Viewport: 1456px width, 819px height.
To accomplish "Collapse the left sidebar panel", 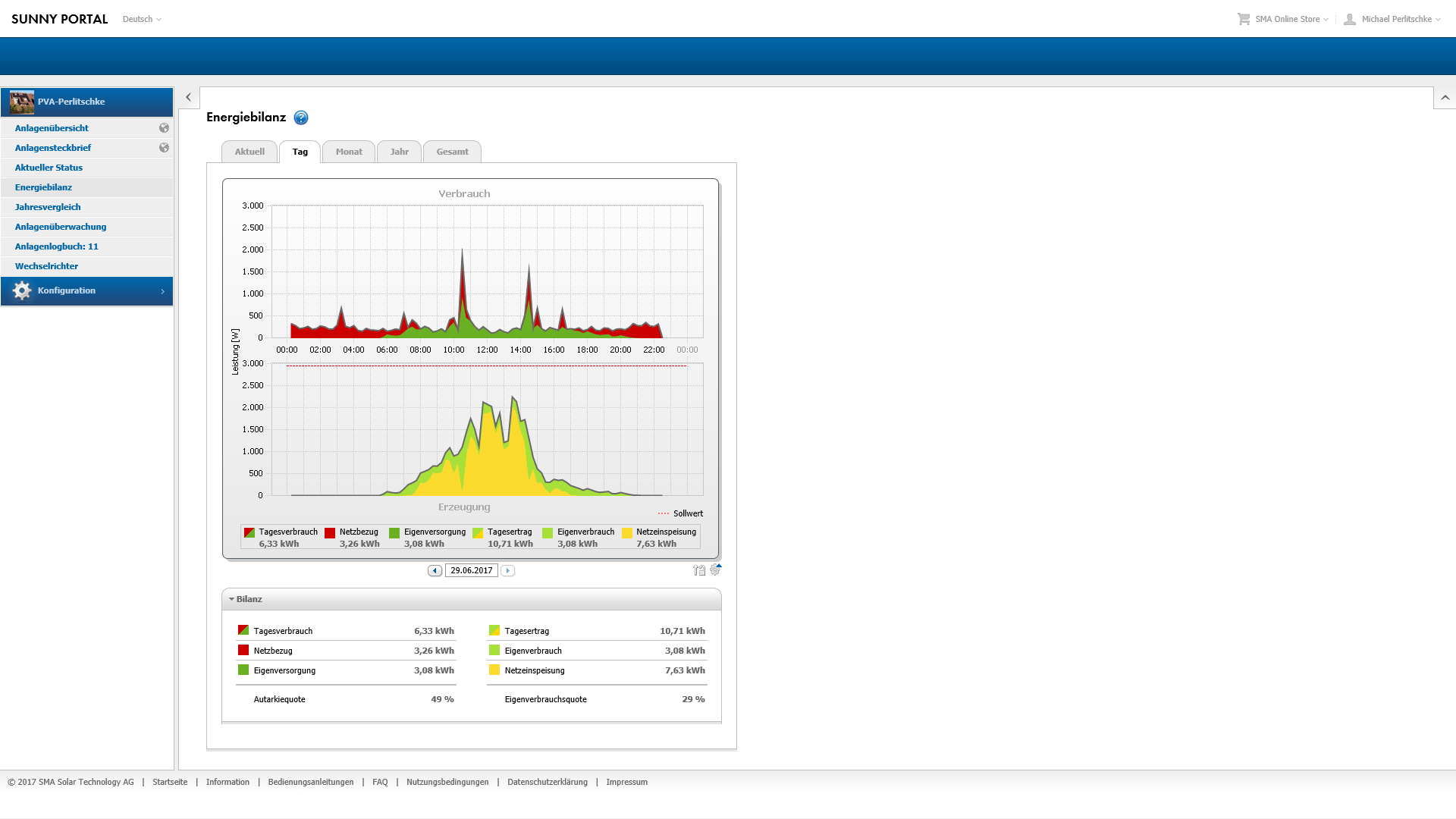I will 189,98.
